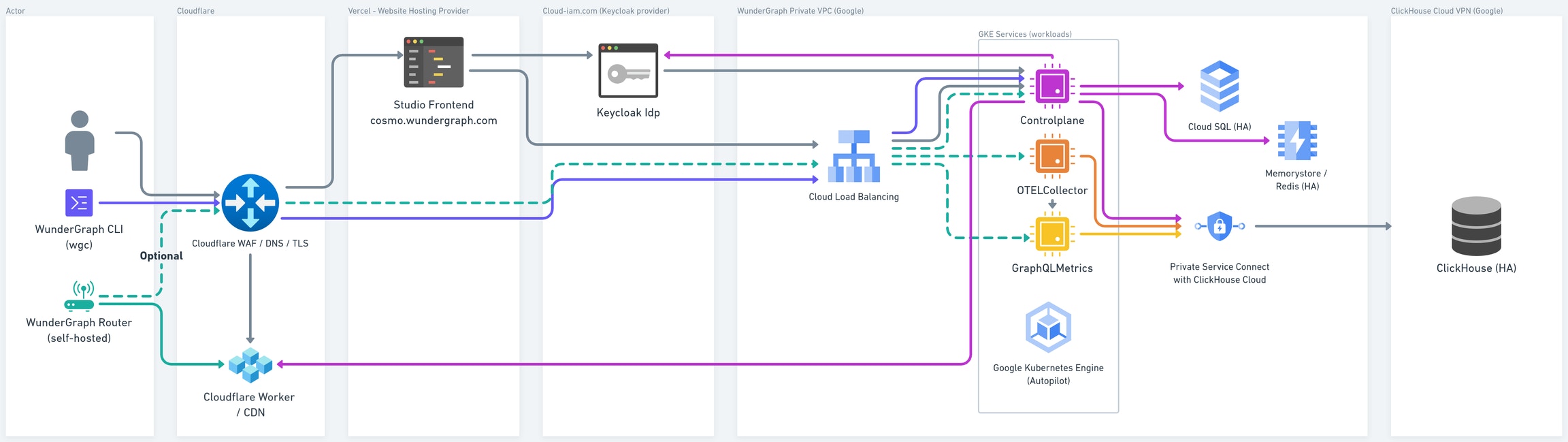Select the Memorystore Redis lightning icon
Screen dimensions: 1568x442
coord(1297,141)
